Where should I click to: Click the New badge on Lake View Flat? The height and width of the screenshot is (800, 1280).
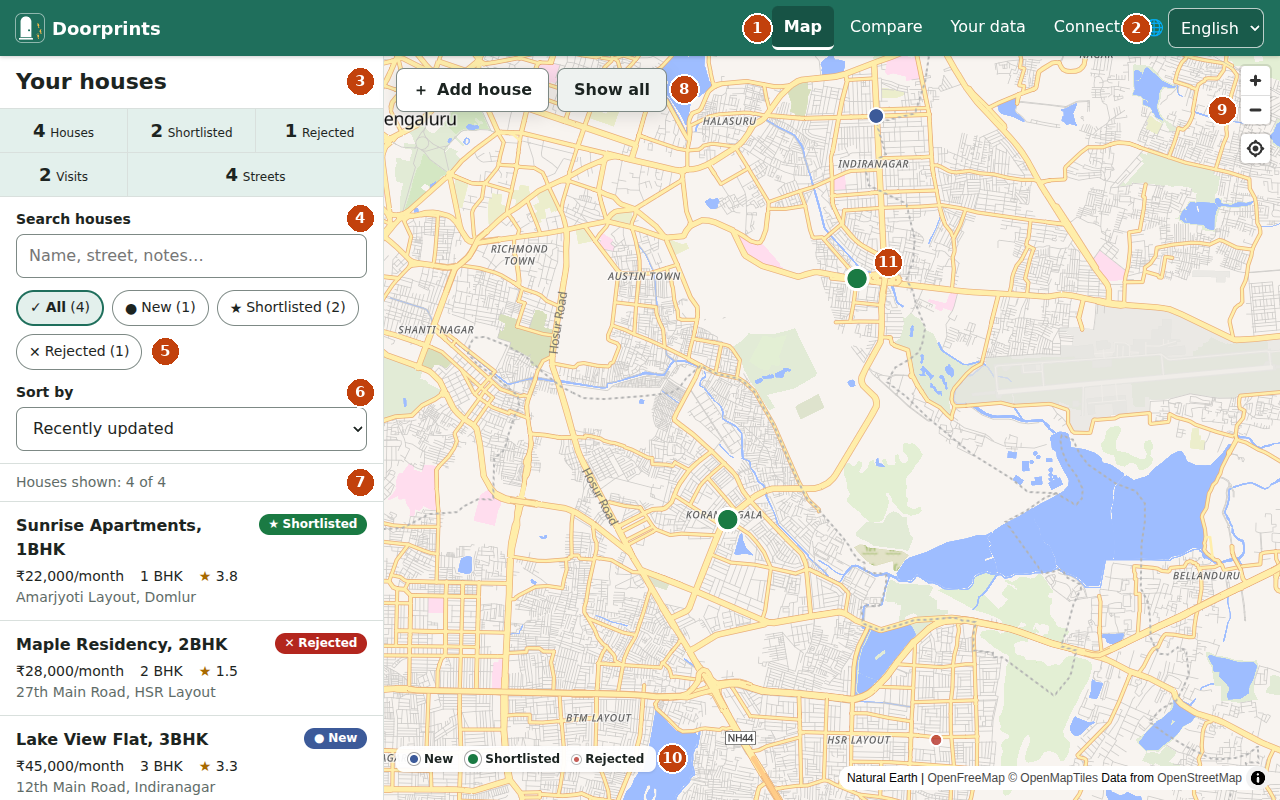coord(335,738)
